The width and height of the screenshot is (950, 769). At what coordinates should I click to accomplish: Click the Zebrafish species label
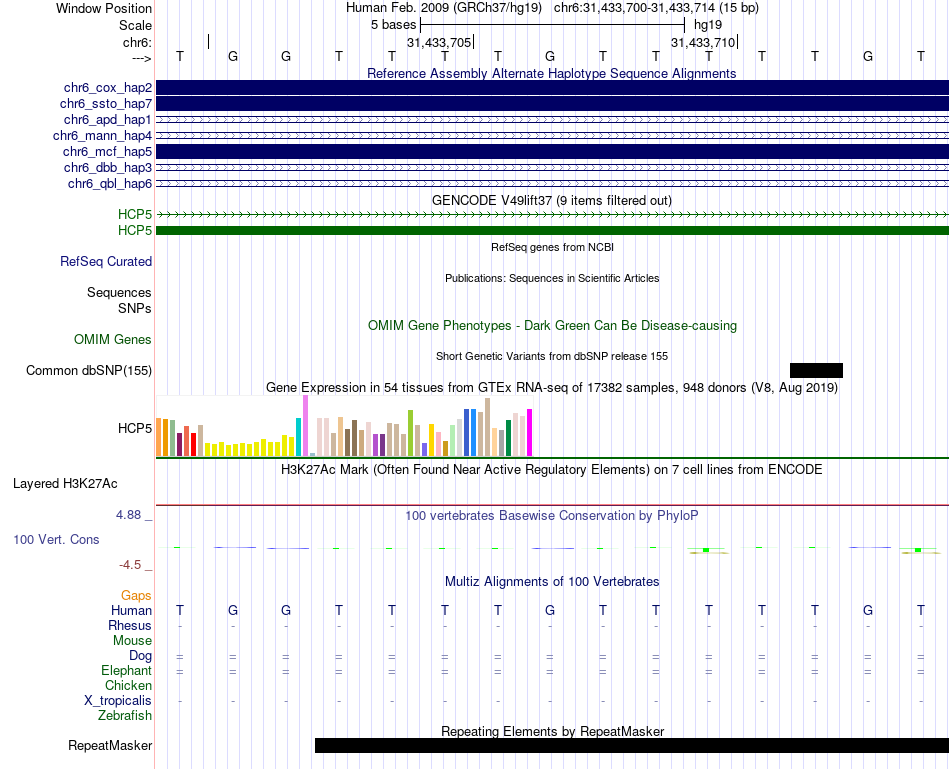click(125, 716)
